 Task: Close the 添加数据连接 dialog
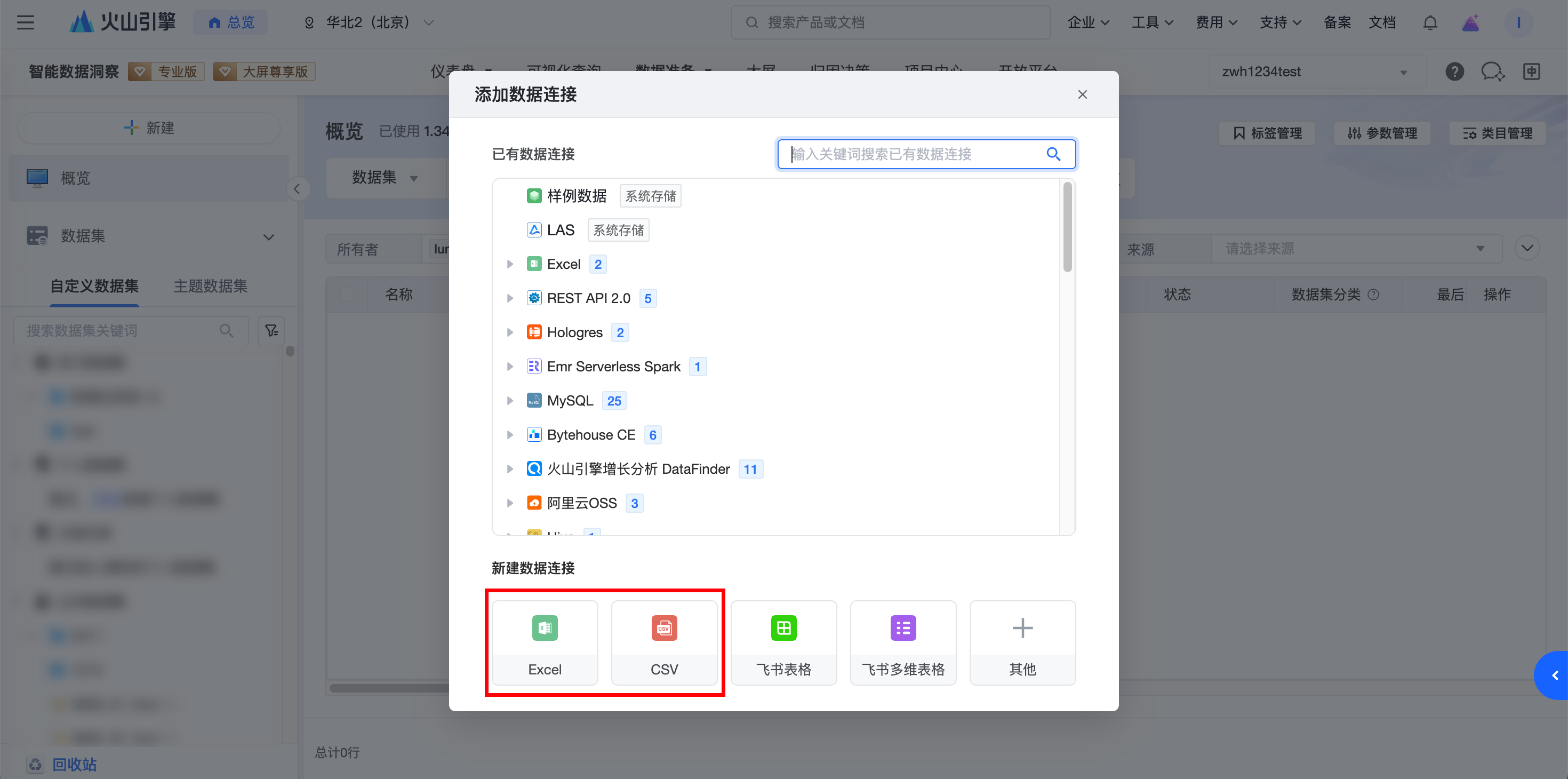[1082, 94]
